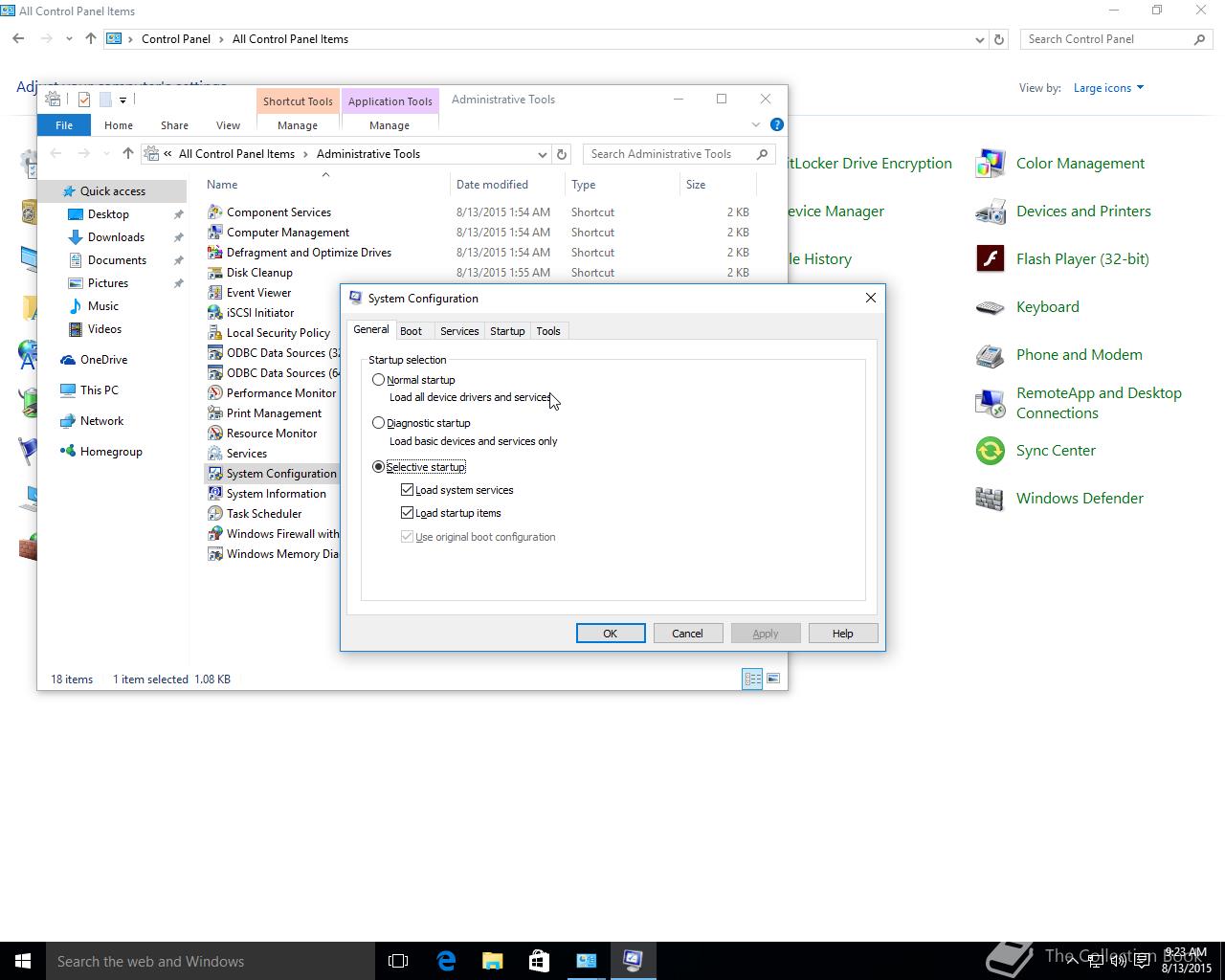The height and width of the screenshot is (980, 1225).
Task: Open File Explorer from the taskbar
Action: (x=492, y=961)
